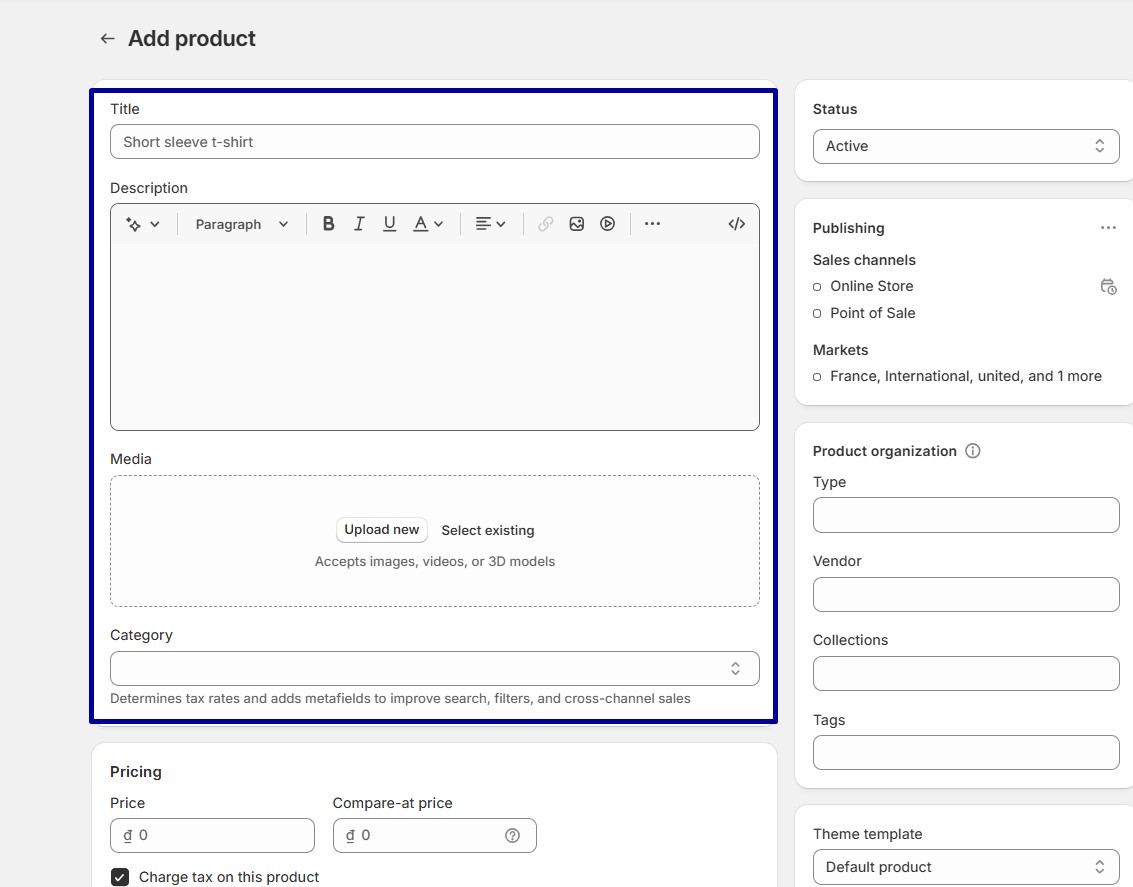Insert link in description
Screen dimensions: 1133x887
point(546,224)
